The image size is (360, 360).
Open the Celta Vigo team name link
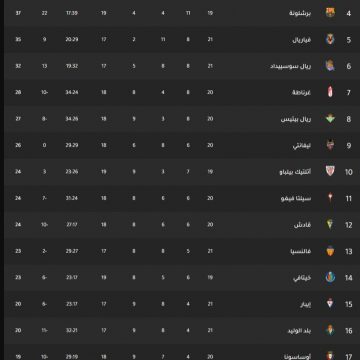(x=296, y=198)
